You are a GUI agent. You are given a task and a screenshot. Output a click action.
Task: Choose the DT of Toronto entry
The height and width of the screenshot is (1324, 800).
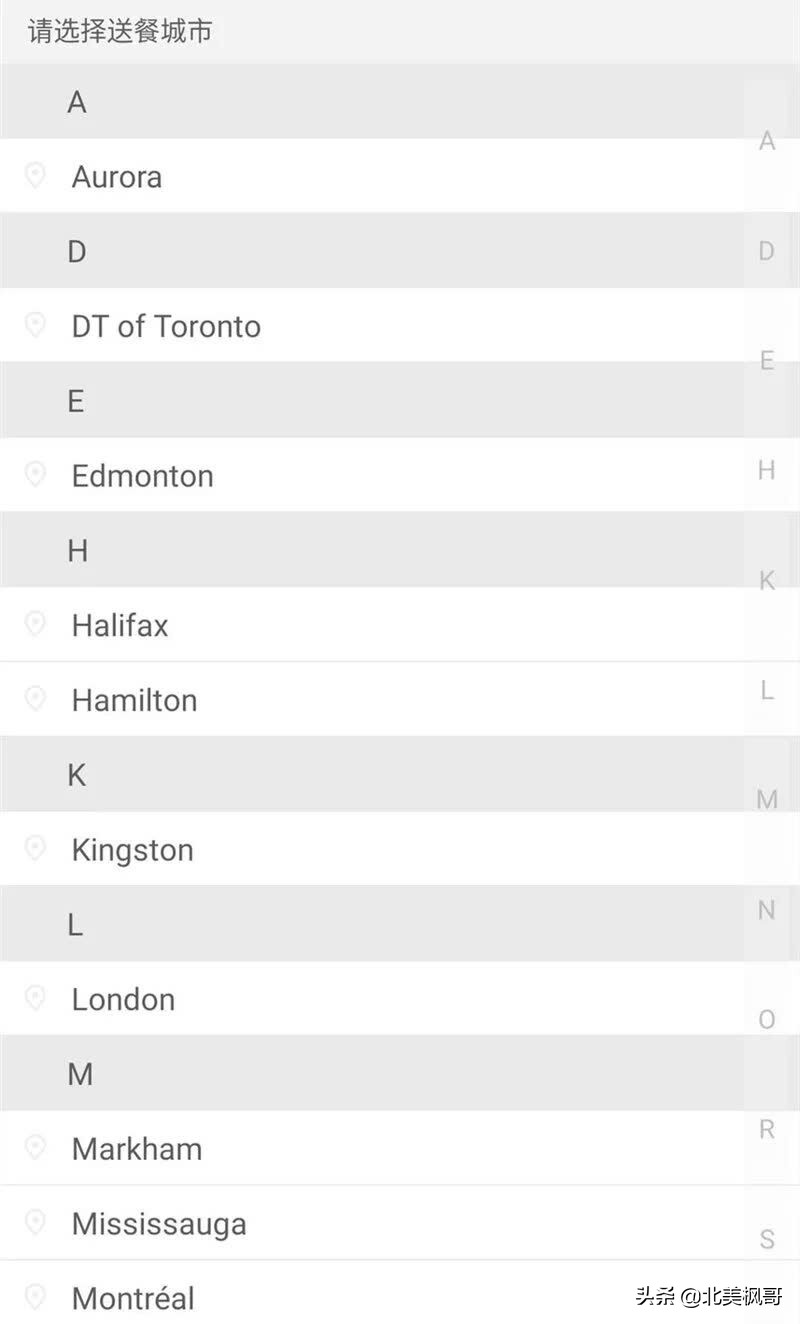tap(166, 326)
